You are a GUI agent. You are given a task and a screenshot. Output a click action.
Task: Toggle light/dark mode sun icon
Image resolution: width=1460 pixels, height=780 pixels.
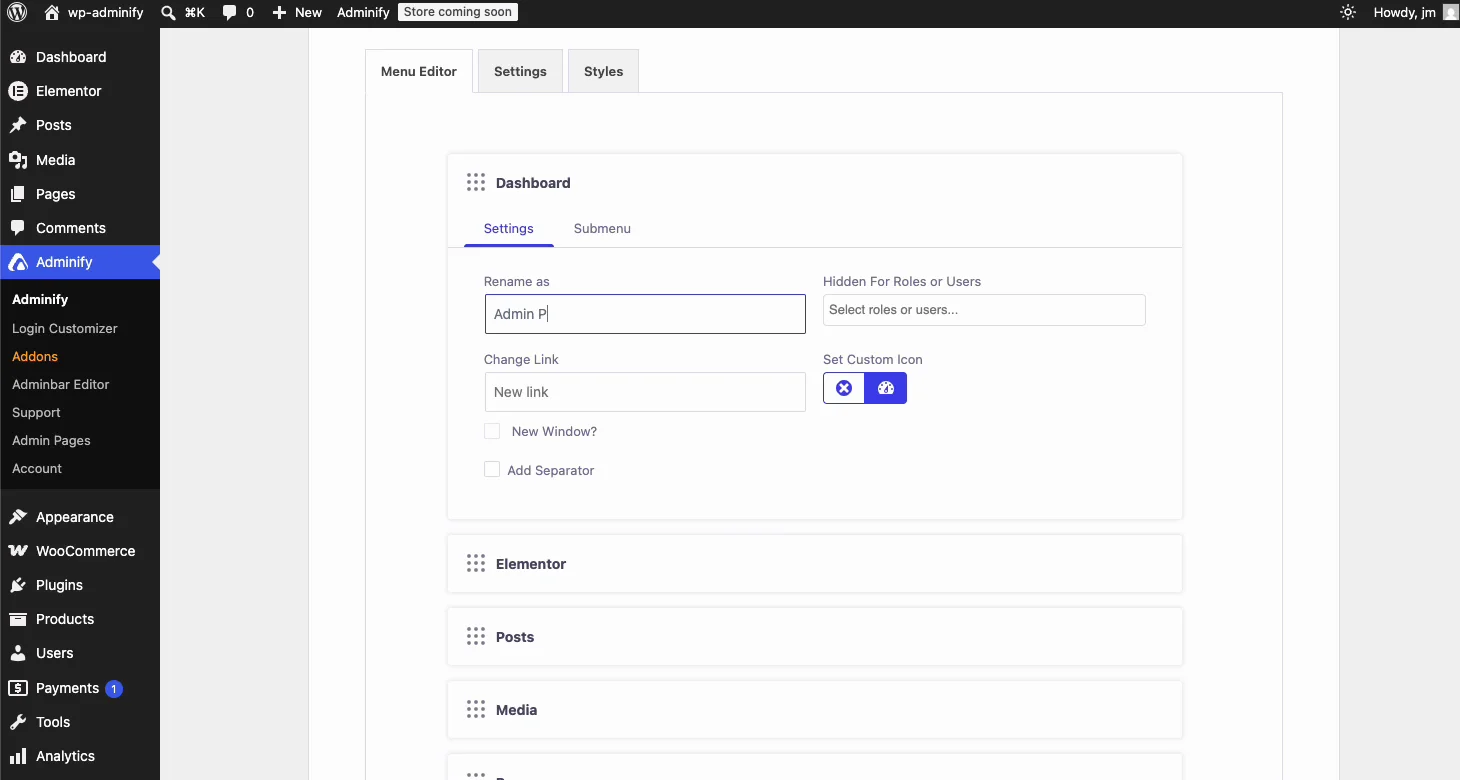click(1348, 13)
